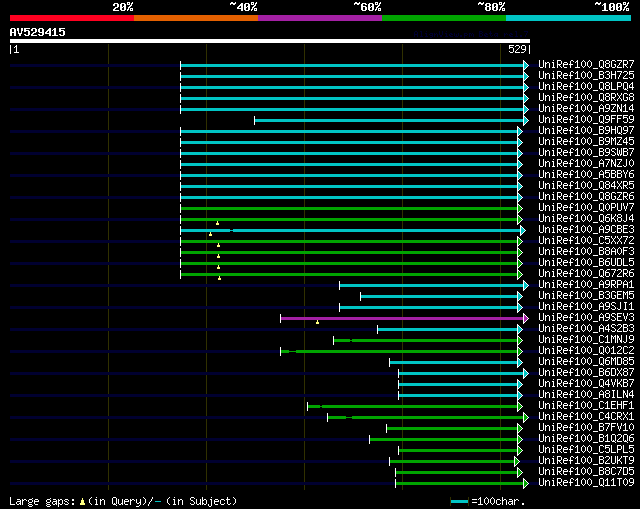Click UniRef100_C1EHF1 label
Screen dimensions: 640x509
pyautogui.click(x=586, y=406)
